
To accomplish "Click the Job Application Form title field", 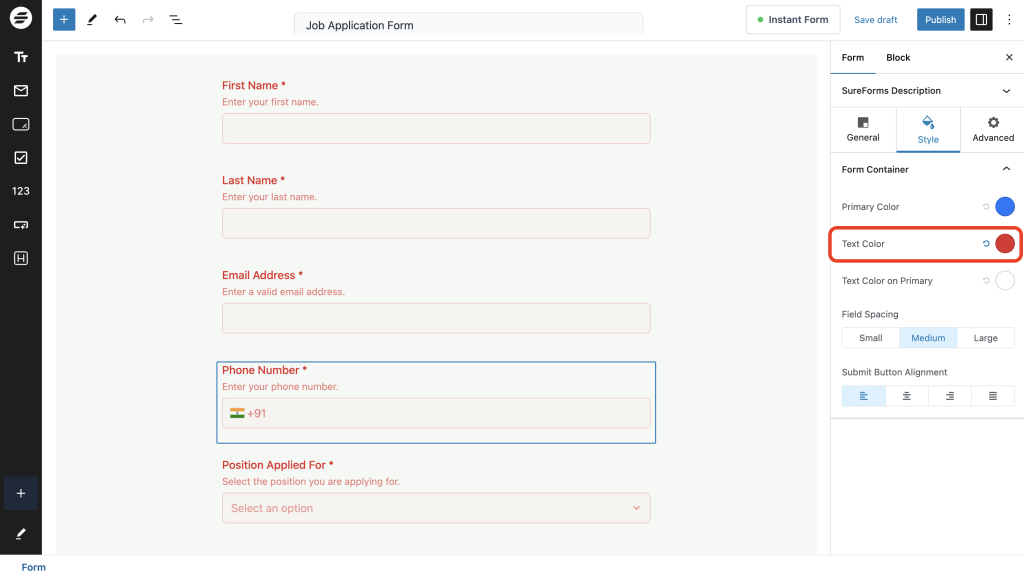I will [x=467, y=24].
